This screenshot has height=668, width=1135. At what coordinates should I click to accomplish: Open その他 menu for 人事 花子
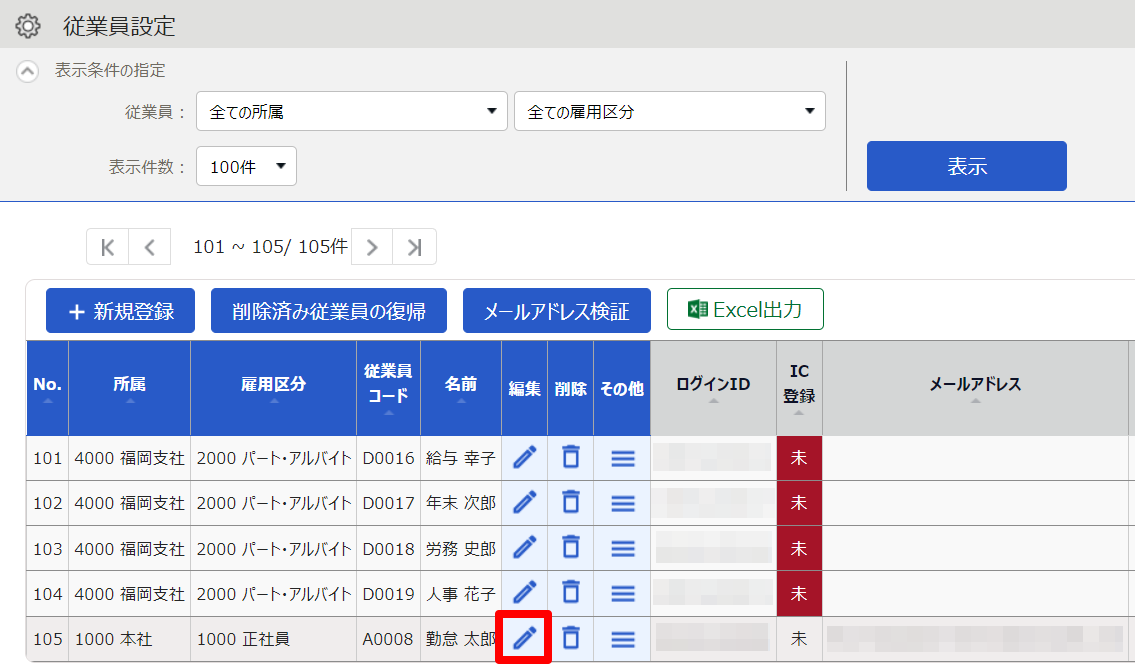pyautogui.click(x=623, y=593)
